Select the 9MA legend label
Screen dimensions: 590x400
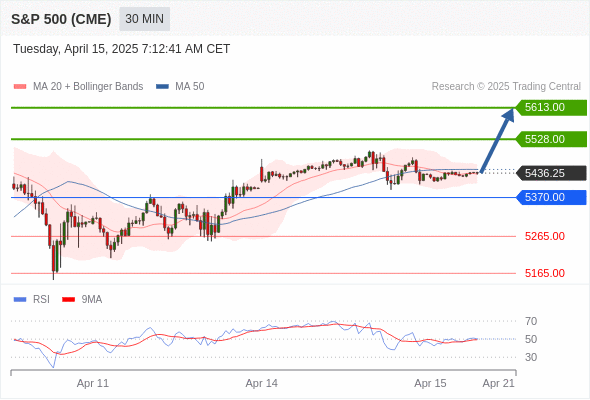click(x=92, y=300)
